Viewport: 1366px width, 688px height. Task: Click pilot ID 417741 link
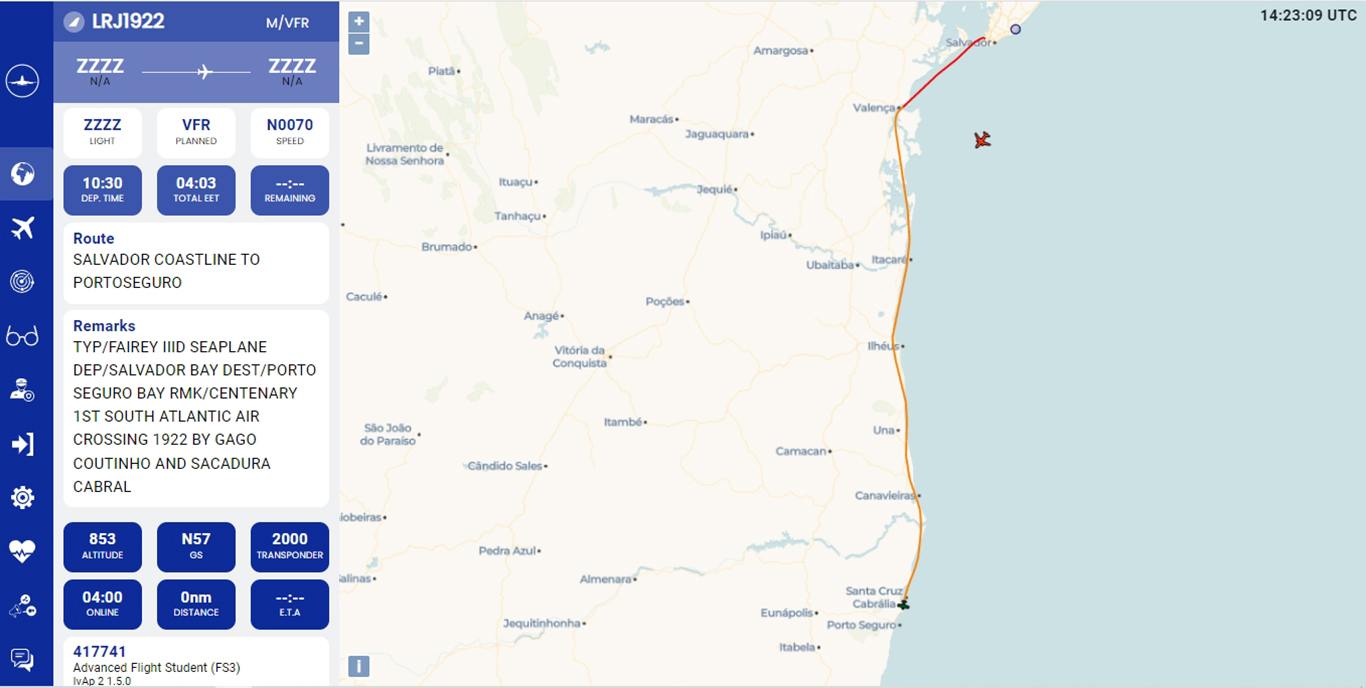100,652
